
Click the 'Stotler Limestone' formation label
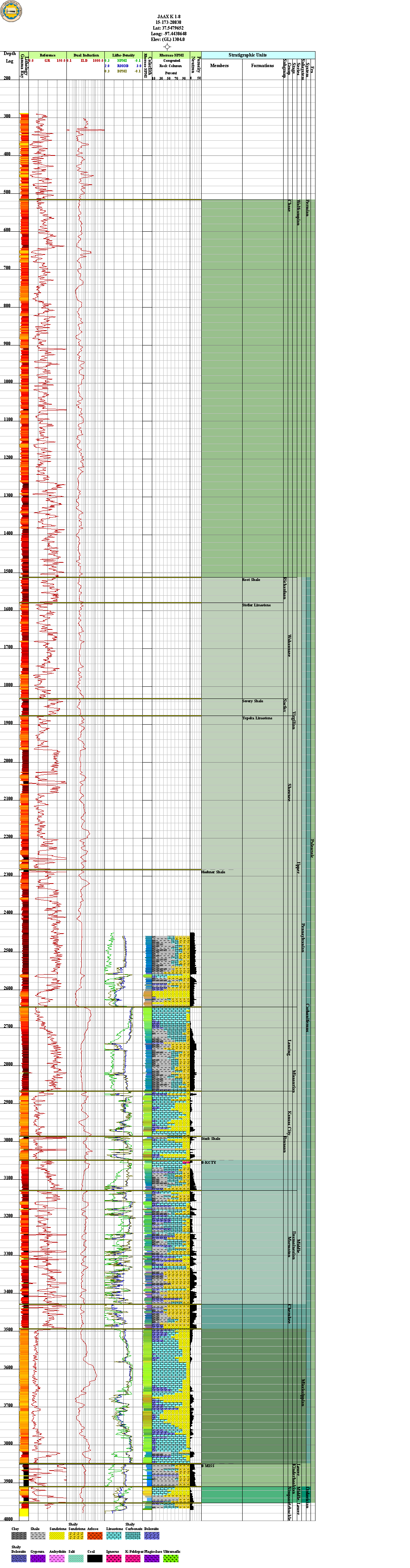257,605
